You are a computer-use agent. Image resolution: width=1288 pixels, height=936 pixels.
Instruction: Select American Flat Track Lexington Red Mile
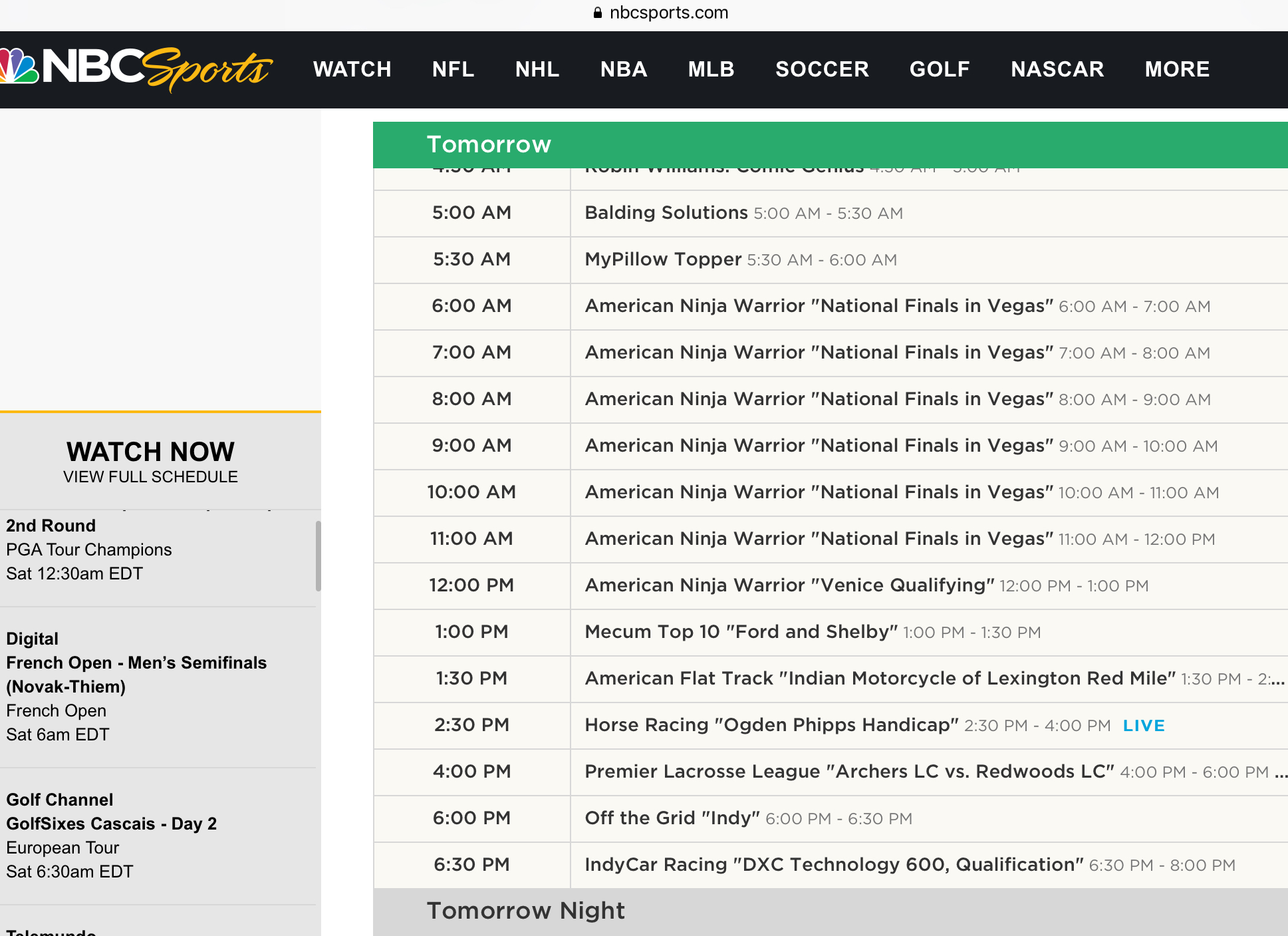pos(929,679)
